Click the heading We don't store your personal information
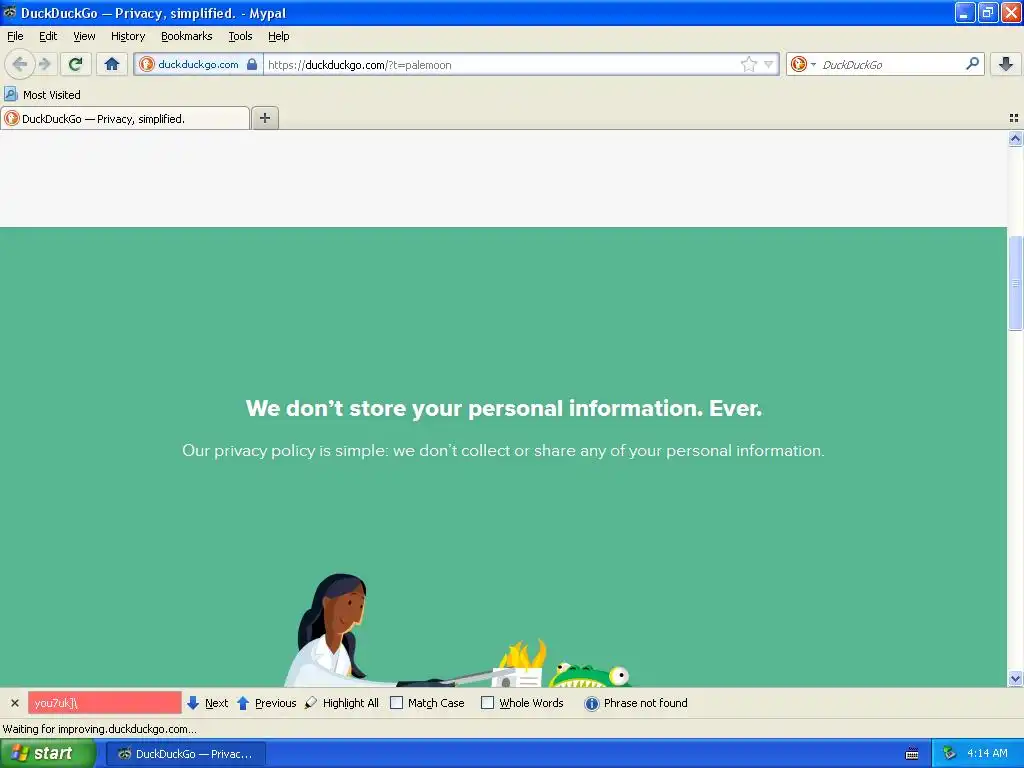The width and height of the screenshot is (1024, 768). (x=504, y=408)
